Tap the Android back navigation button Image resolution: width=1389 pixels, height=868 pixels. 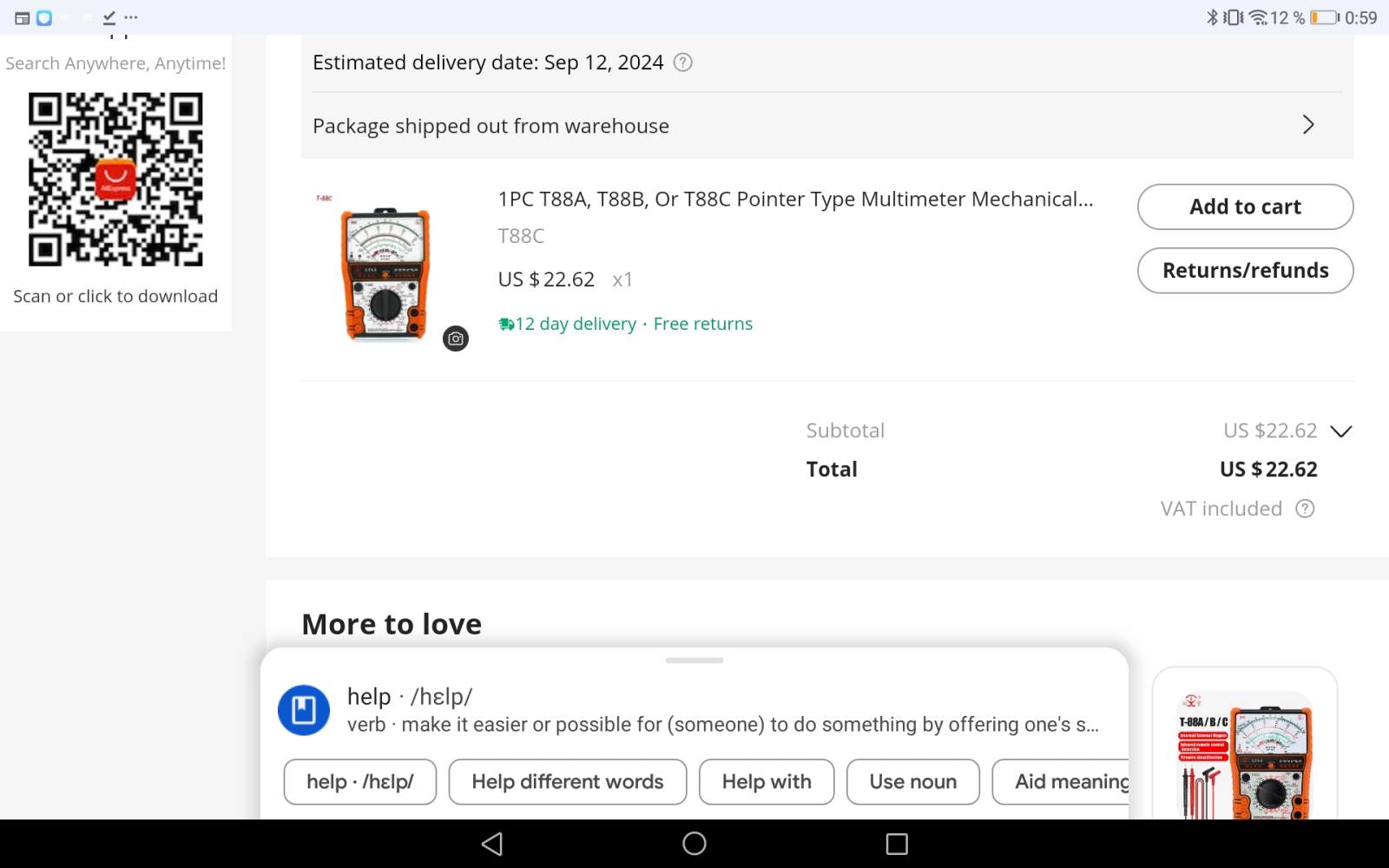tap(492, 844)
